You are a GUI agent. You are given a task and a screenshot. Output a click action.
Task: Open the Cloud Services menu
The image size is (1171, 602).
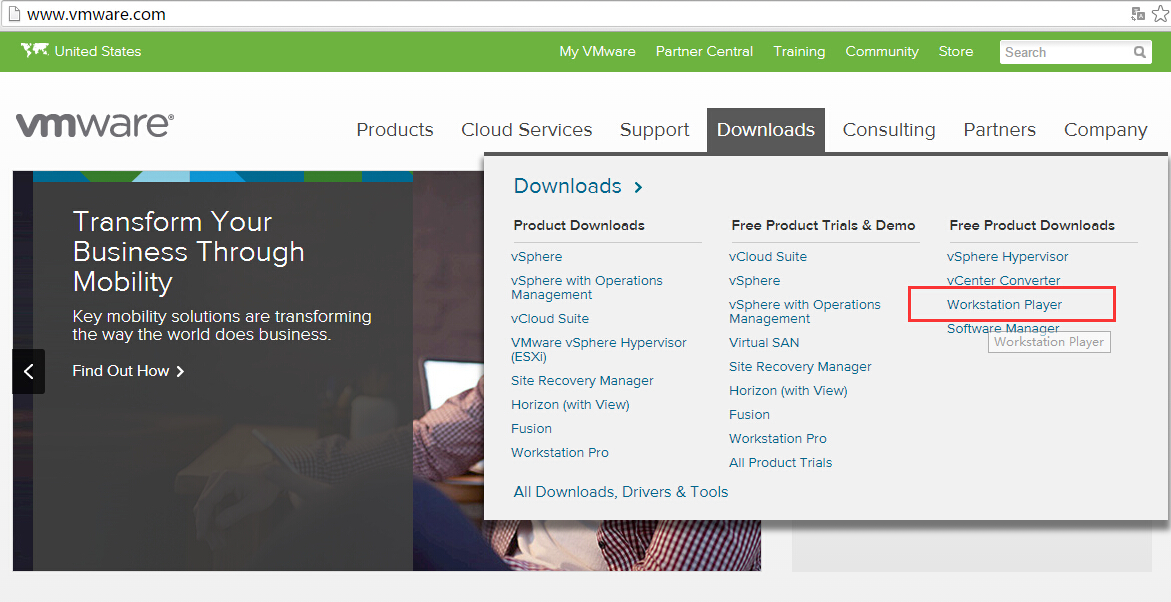click(x=527, y=130)
